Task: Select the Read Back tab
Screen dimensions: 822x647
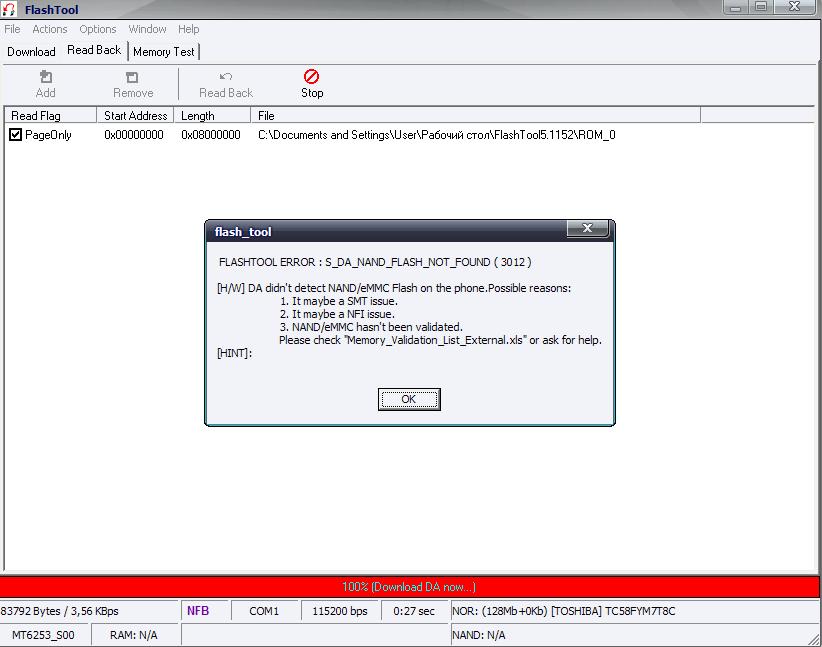Action: pyautogui.click(x=94, y=50)
